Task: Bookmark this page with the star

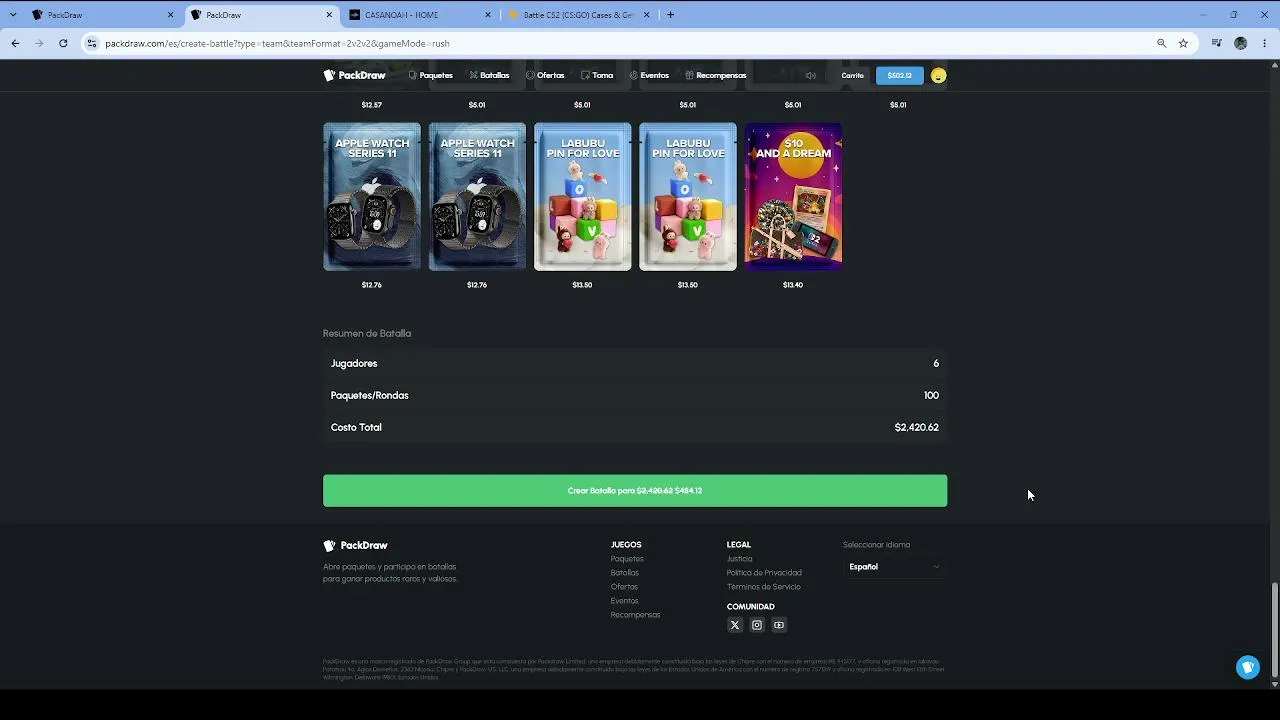Action: coord(1183,43)
